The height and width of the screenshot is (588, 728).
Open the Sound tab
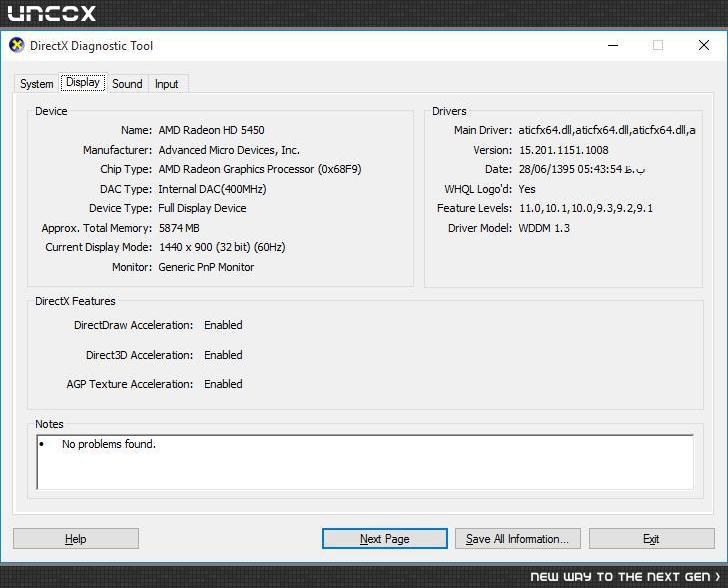pos(127,84)
